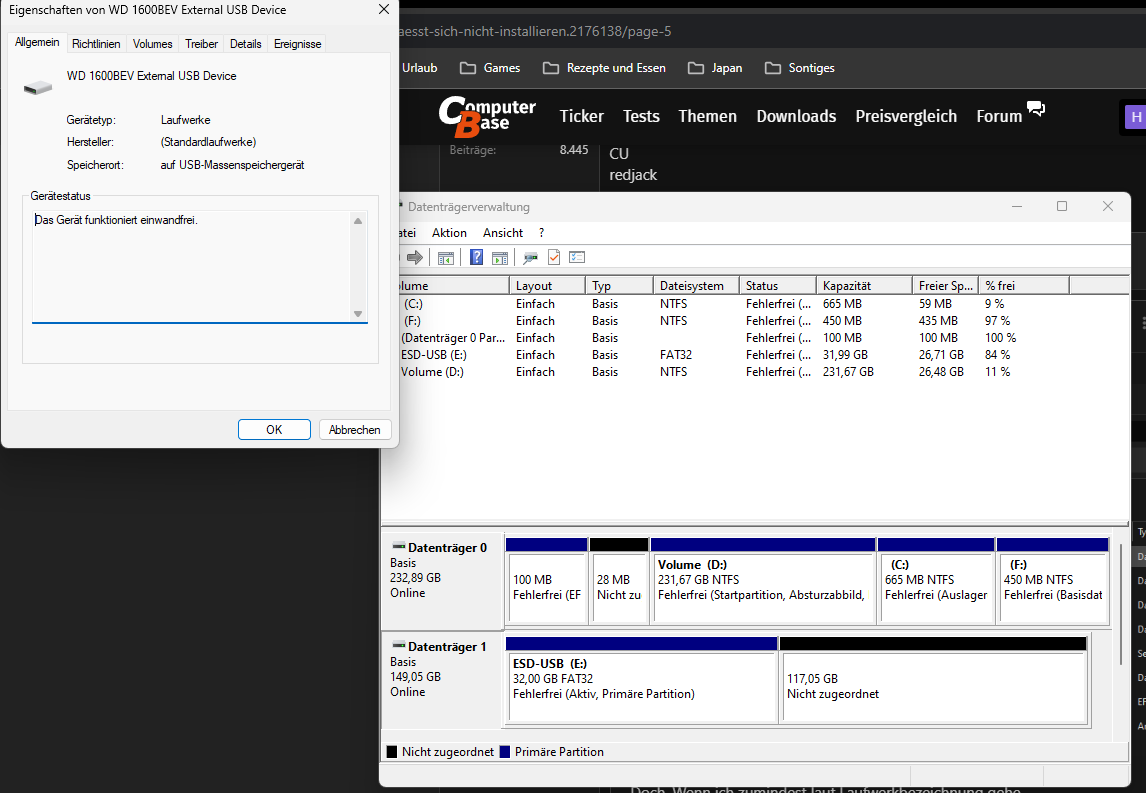This screenshot has width=1146, height=793.
Task: Select the 100 MB EFI partition block
Action: 547,582
